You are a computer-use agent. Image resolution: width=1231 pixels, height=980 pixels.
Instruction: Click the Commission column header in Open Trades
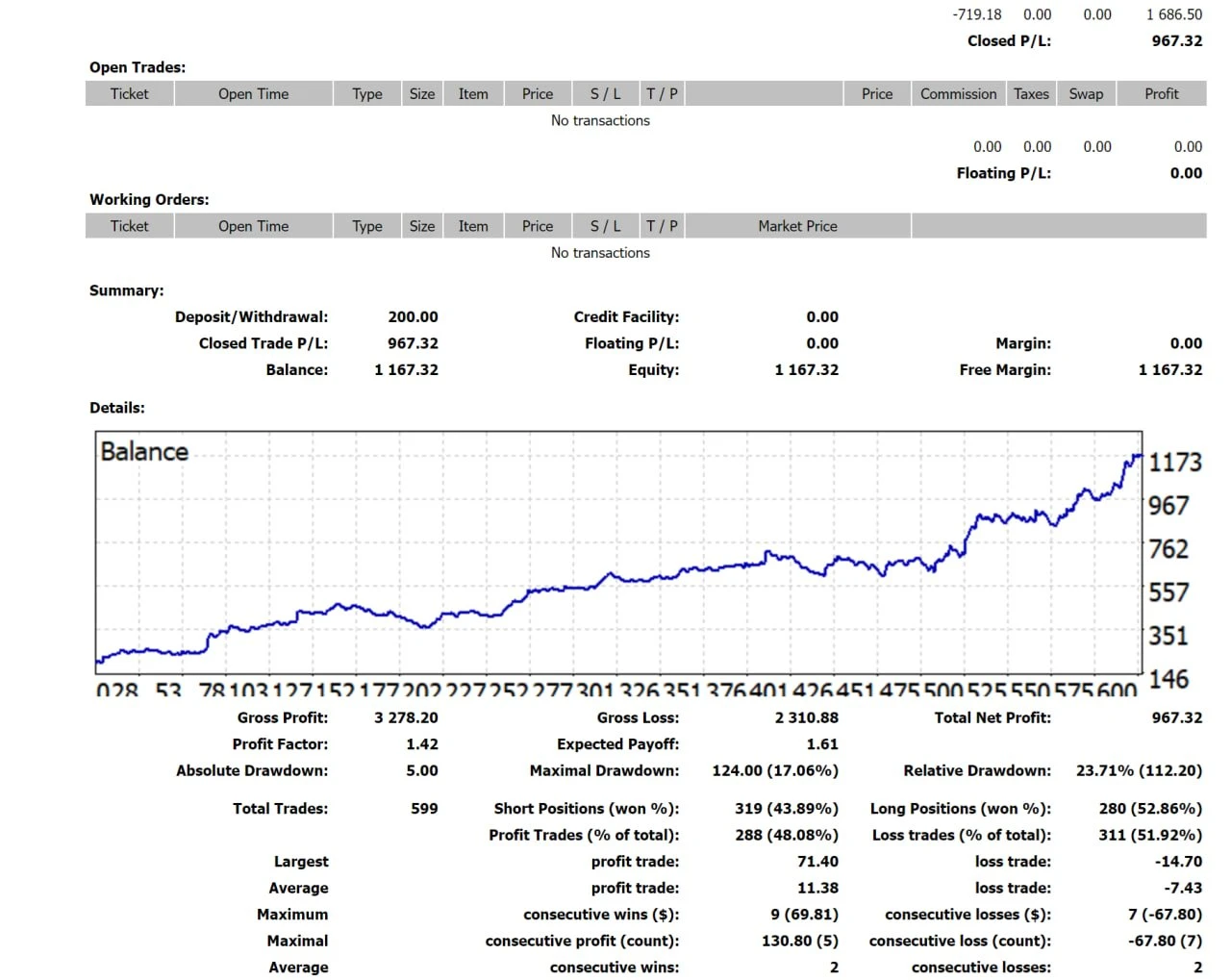pos(958,94)
